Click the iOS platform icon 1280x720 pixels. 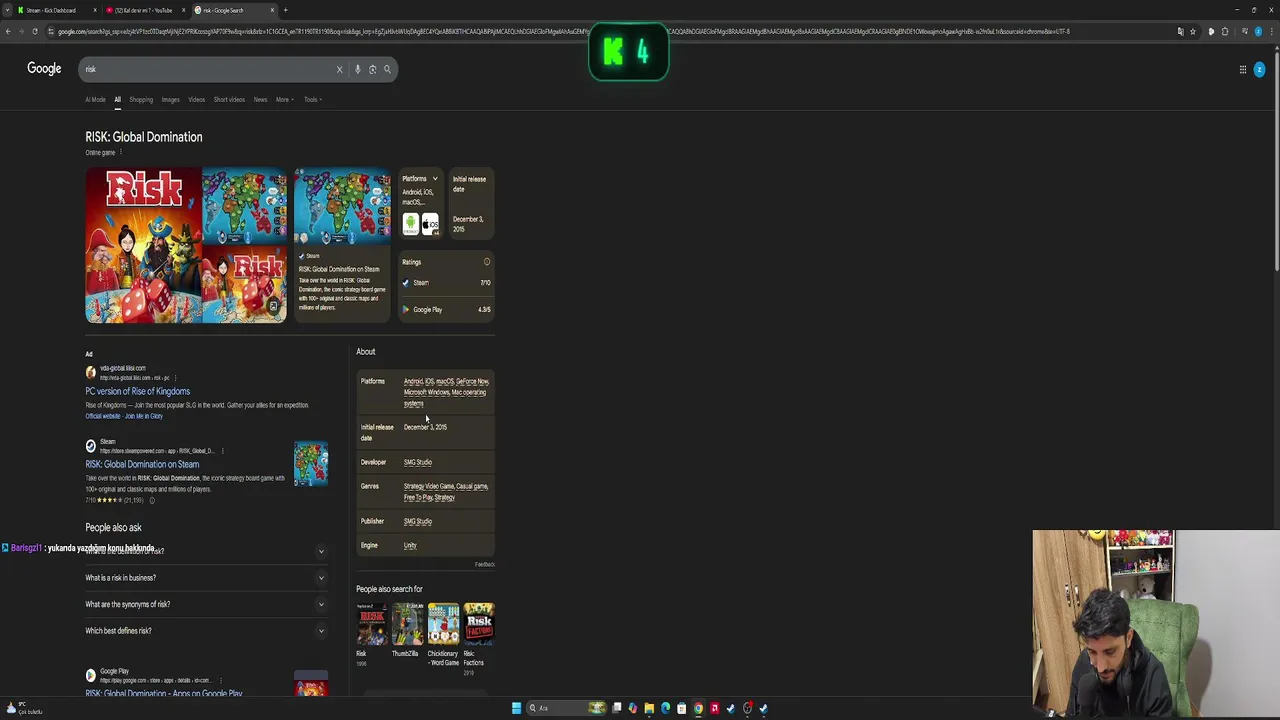(430, 224)
